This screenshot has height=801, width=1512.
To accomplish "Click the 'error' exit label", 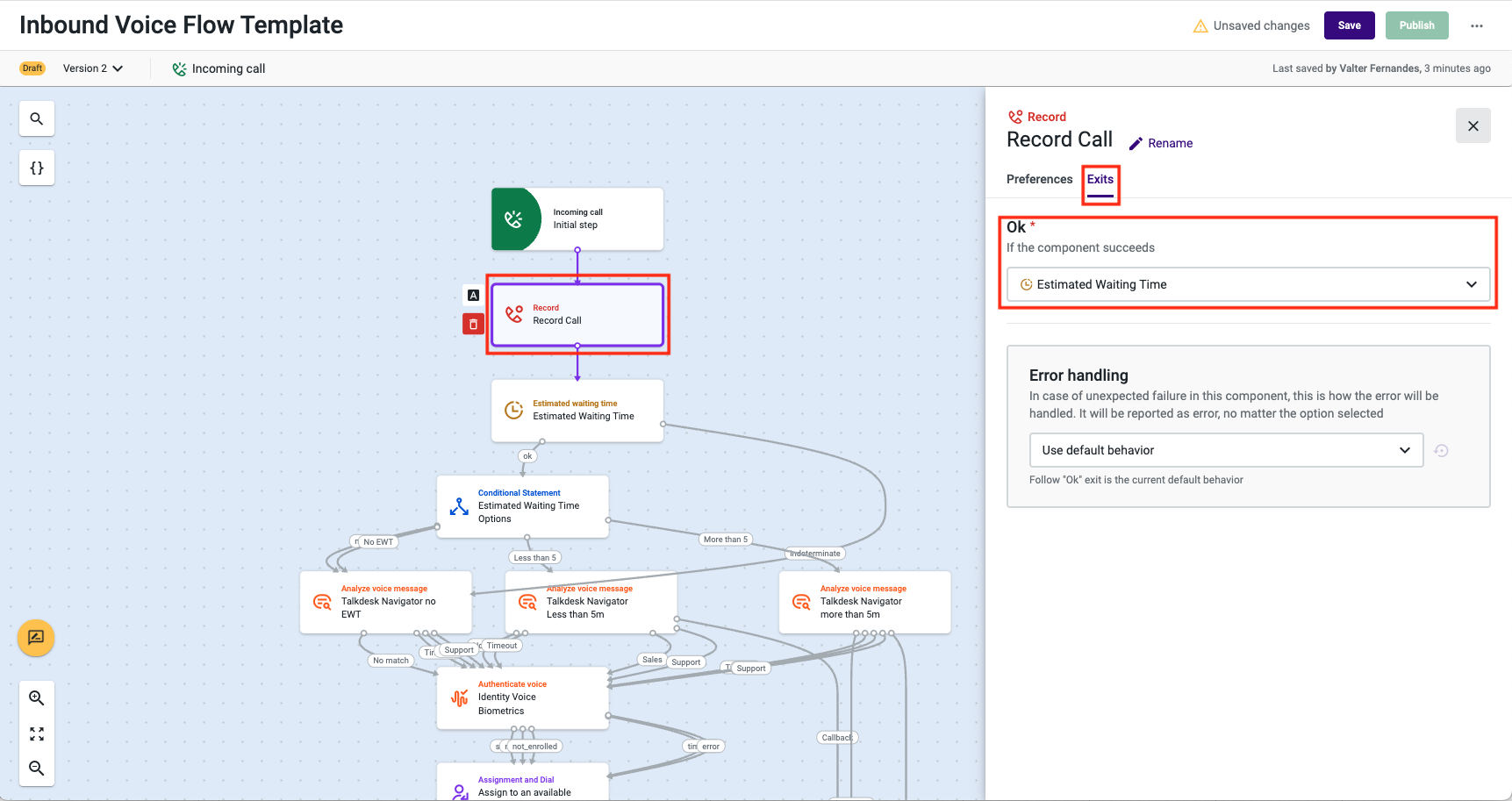I will click(x=711, y=747).
